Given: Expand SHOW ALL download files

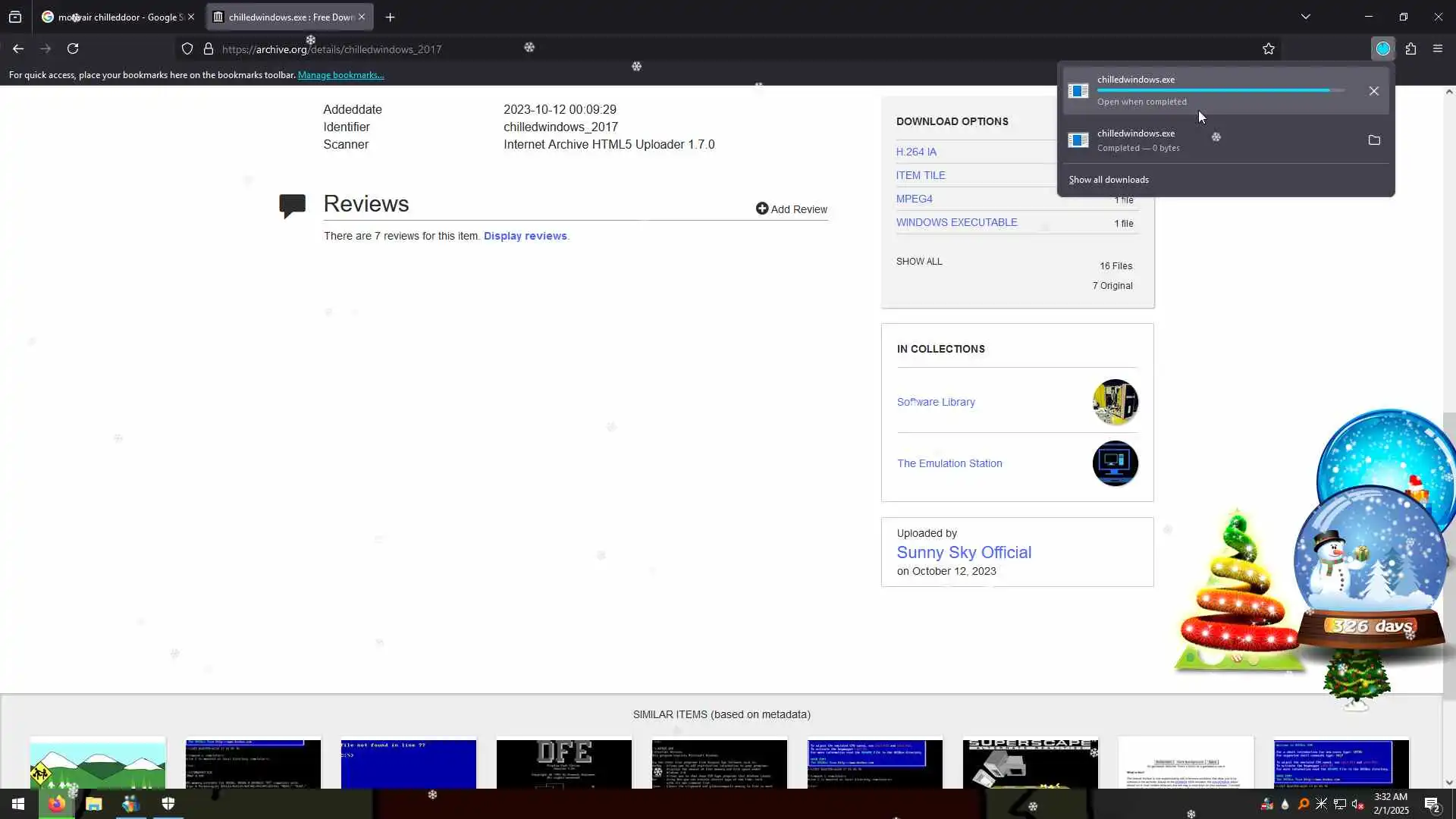Looking at the screenshot, I should (919, 261).
